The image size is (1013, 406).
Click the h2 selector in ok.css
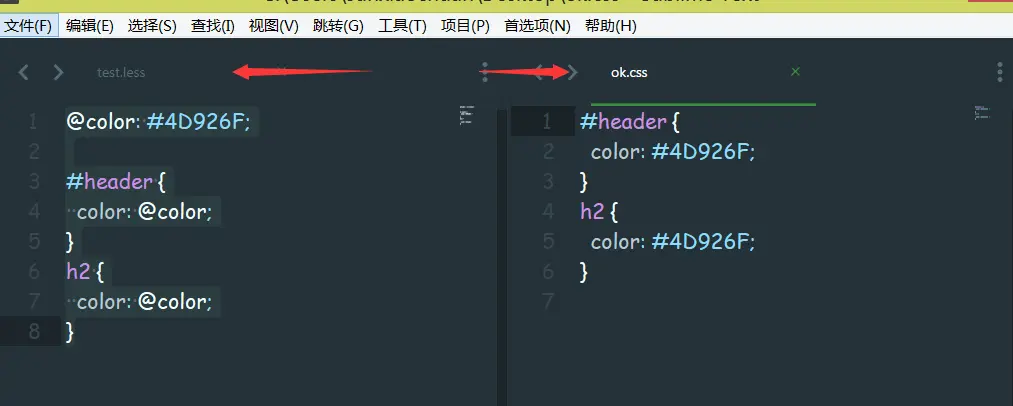coord(592,211)
